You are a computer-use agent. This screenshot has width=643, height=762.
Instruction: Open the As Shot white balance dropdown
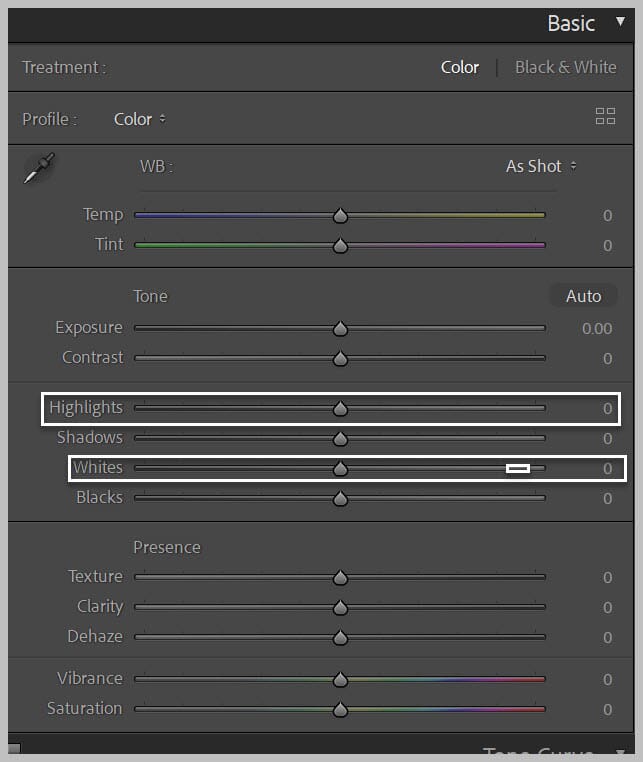[x=541, y=166]
